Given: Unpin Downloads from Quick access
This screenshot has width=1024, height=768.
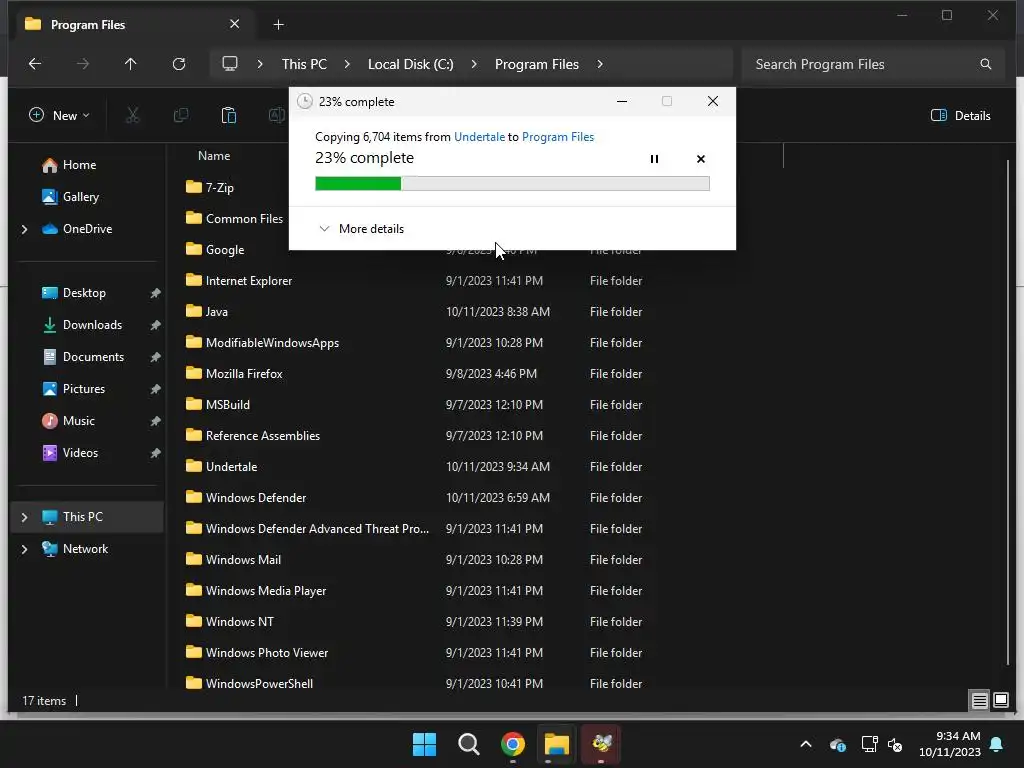Looking at the screenshot, I should (155, 325).
